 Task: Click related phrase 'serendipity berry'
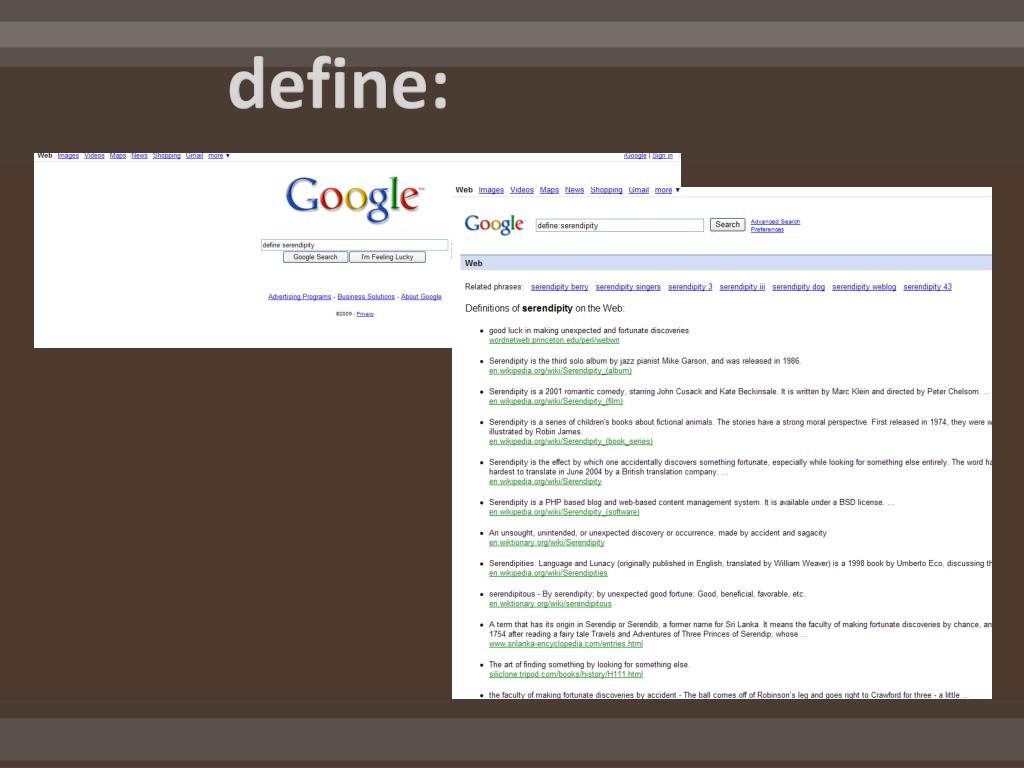click(x=560, y=287)
